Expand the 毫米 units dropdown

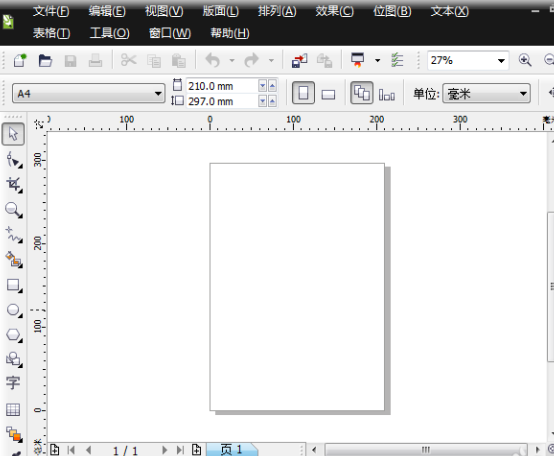[x=486, y=94]
